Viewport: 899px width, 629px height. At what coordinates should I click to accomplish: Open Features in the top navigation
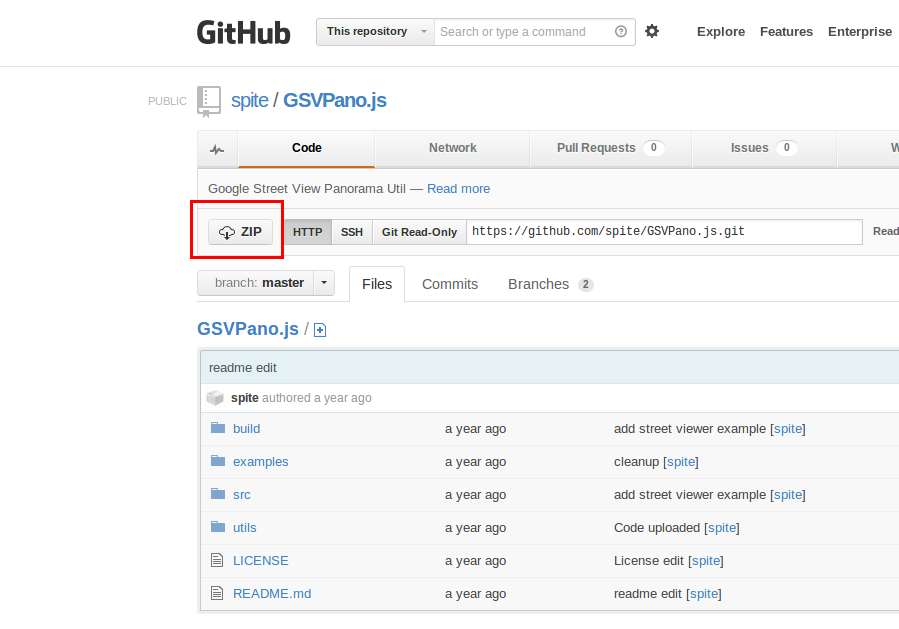click(786, 32)
